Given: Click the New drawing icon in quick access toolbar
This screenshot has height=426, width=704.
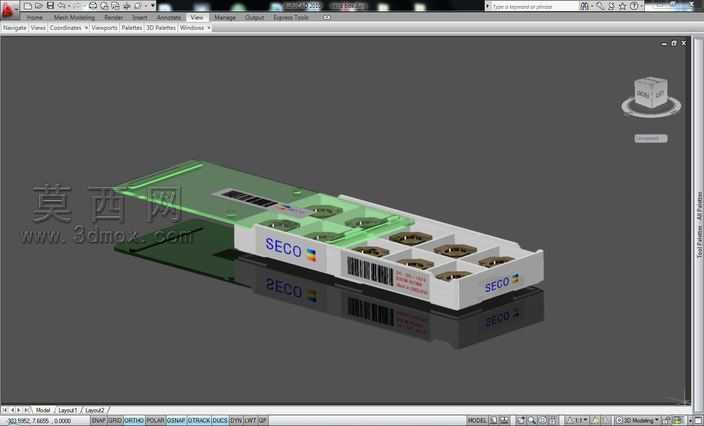Looking at the screenshot, I should 27,6.
